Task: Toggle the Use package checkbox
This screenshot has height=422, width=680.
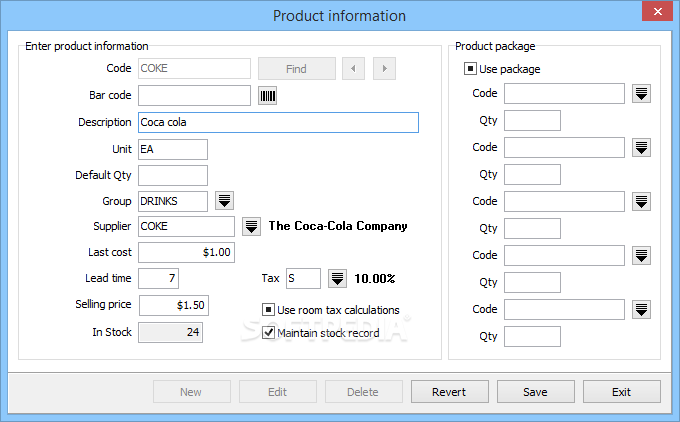Action: [470, 69]
